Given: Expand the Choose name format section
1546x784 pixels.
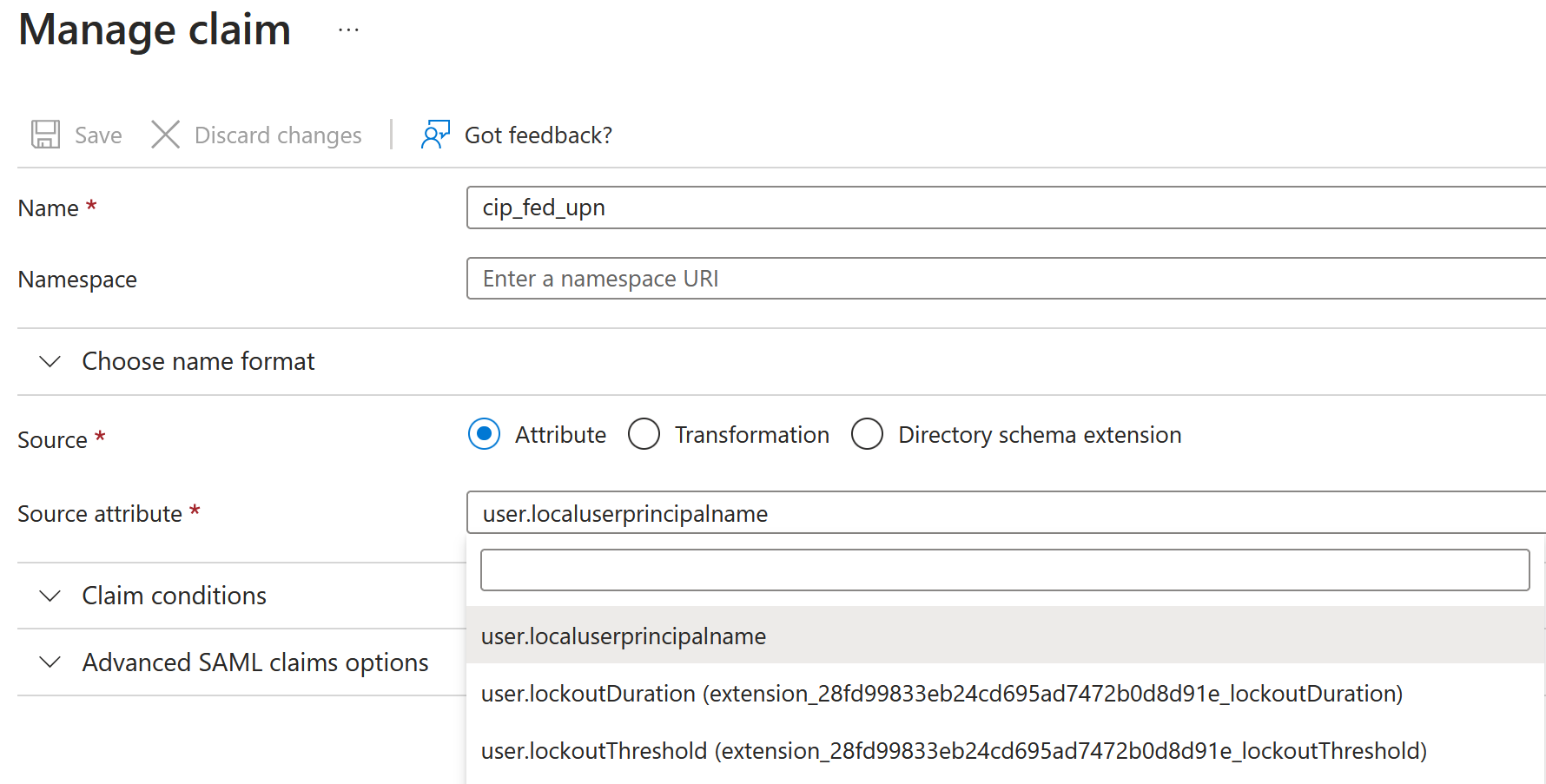Looking at the screenshot, I should click(x=198, y=361).
